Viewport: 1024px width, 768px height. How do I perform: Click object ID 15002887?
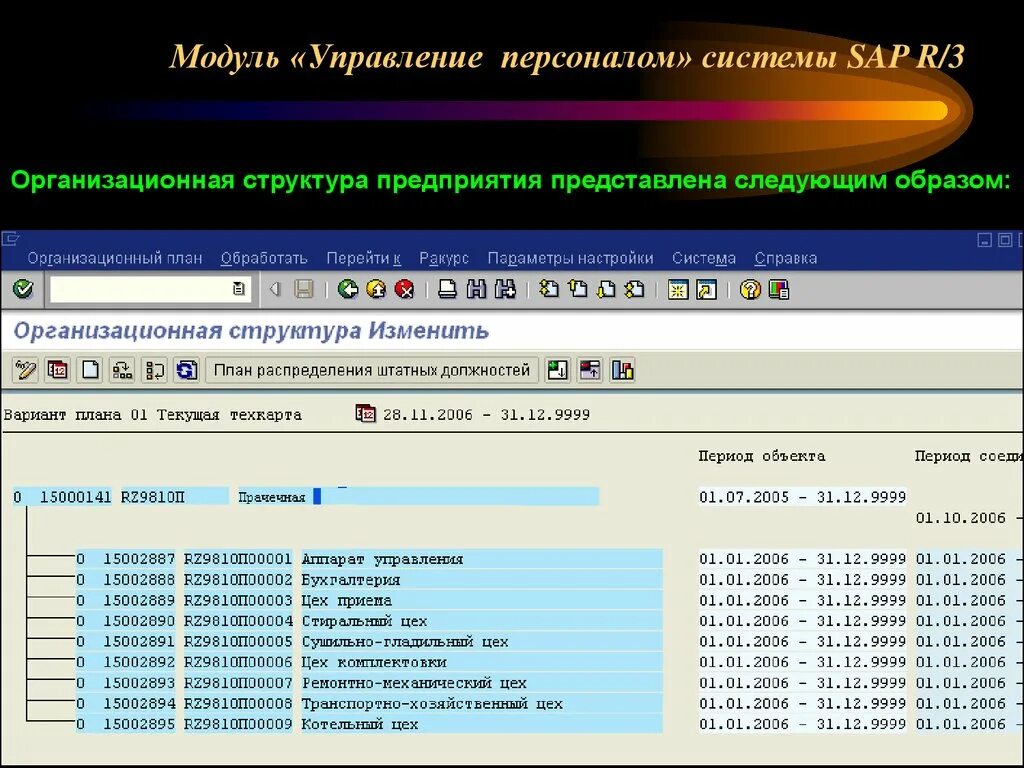pos(139,559)
